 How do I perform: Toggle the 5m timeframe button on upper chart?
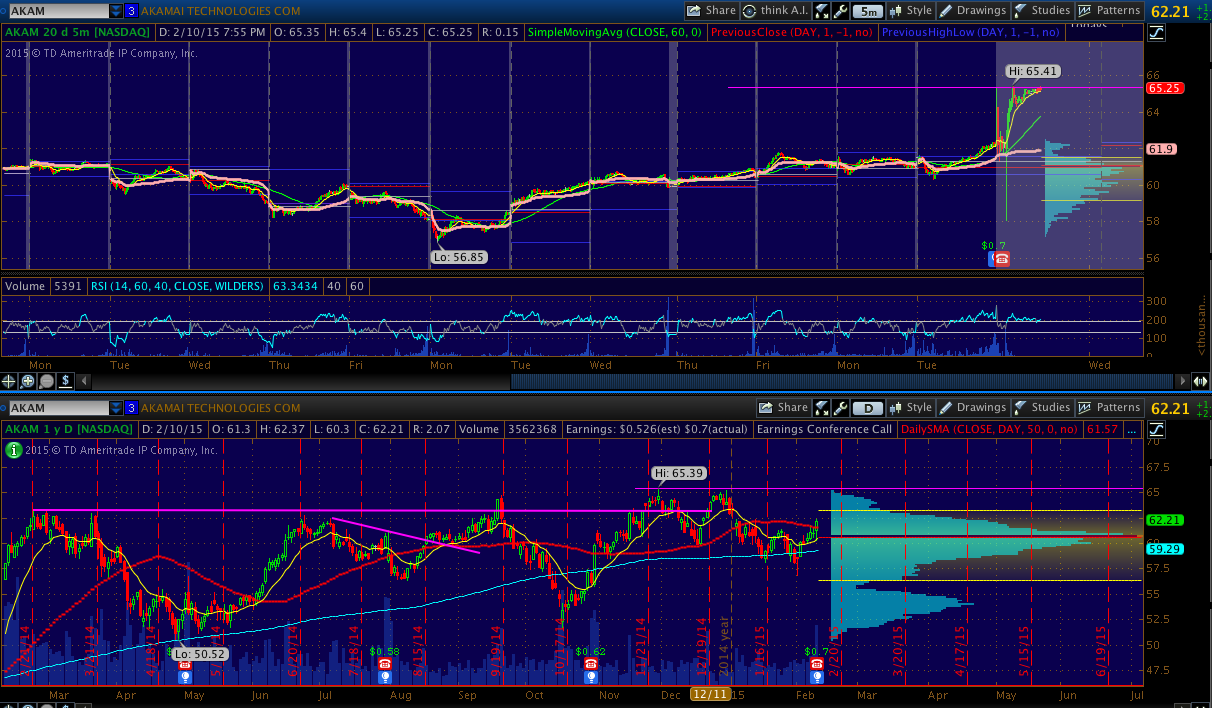pos(868,11)
